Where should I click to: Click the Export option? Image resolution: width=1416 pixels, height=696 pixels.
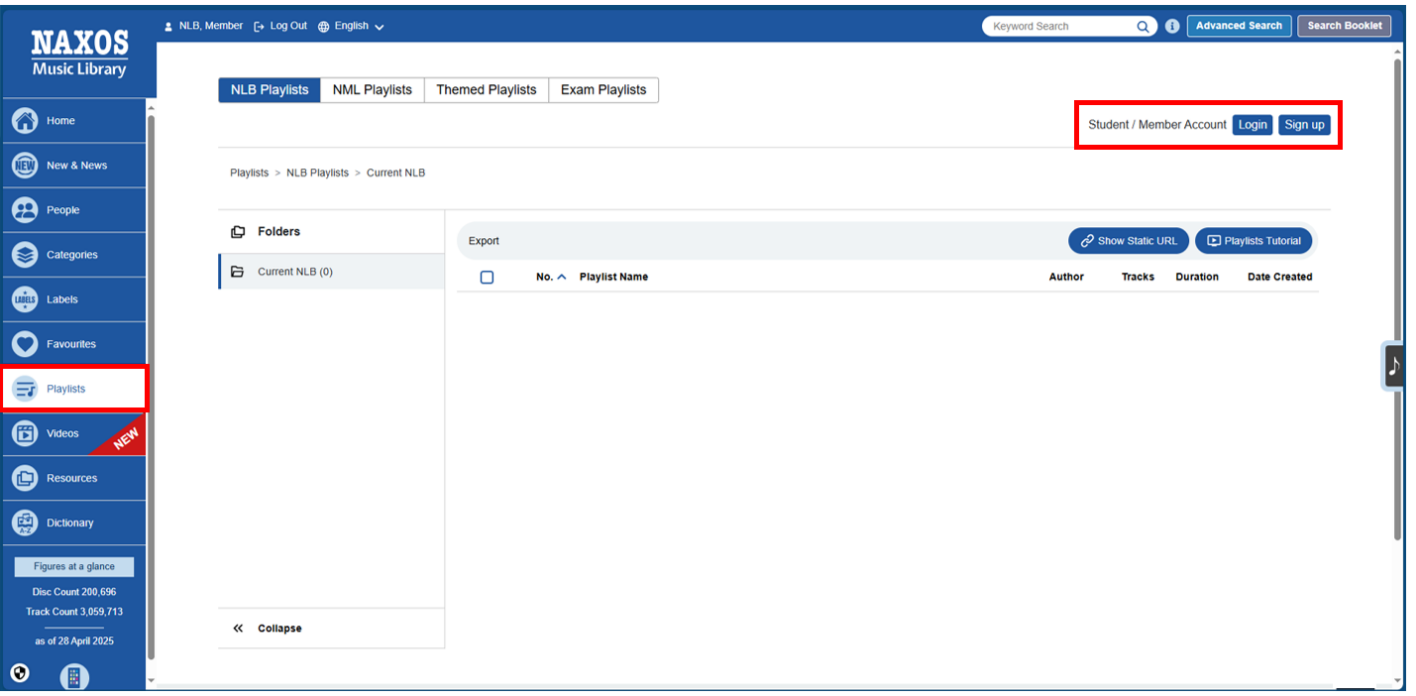484,241
